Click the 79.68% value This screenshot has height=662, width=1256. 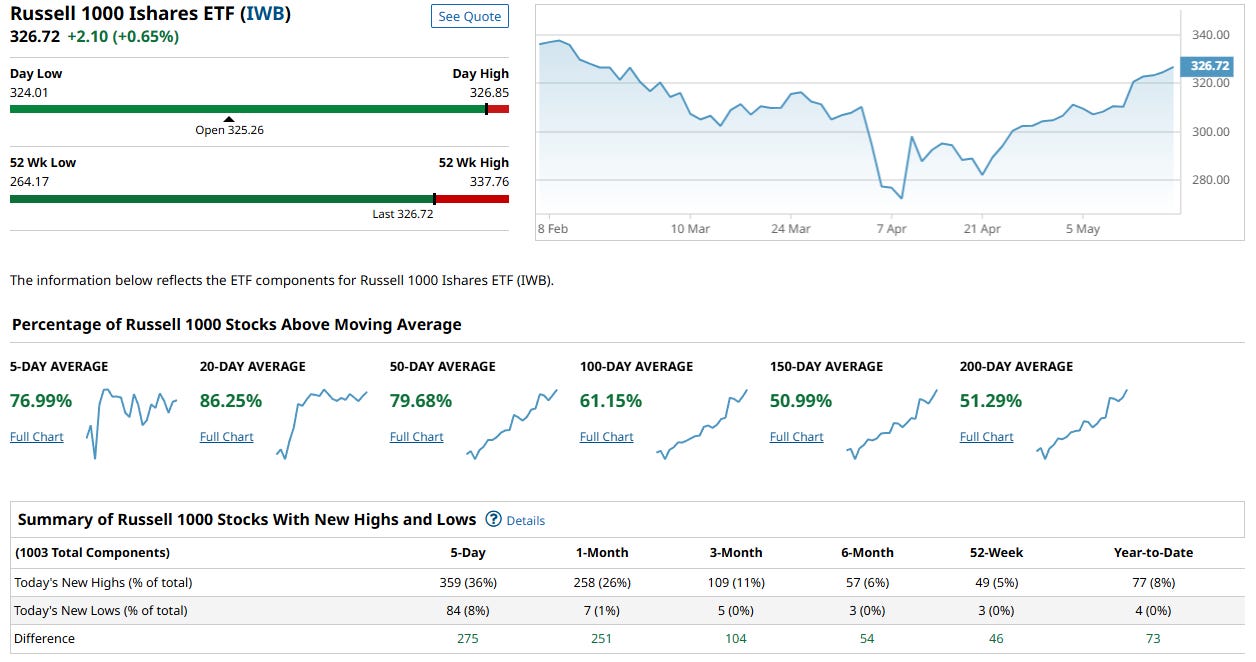[x=421, y=401]
